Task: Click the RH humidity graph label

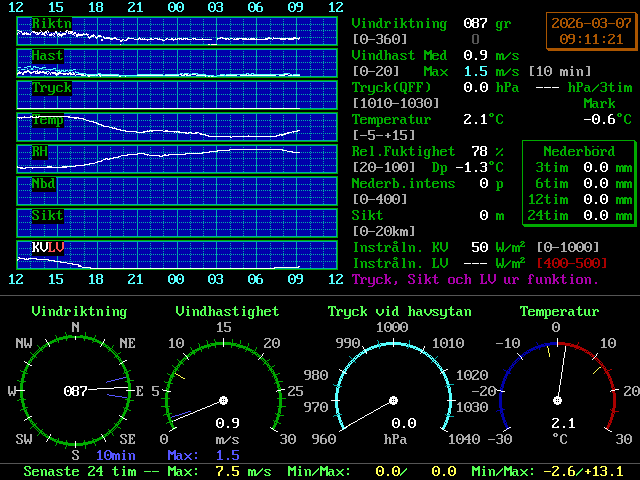Action: [x=40, y=152]
